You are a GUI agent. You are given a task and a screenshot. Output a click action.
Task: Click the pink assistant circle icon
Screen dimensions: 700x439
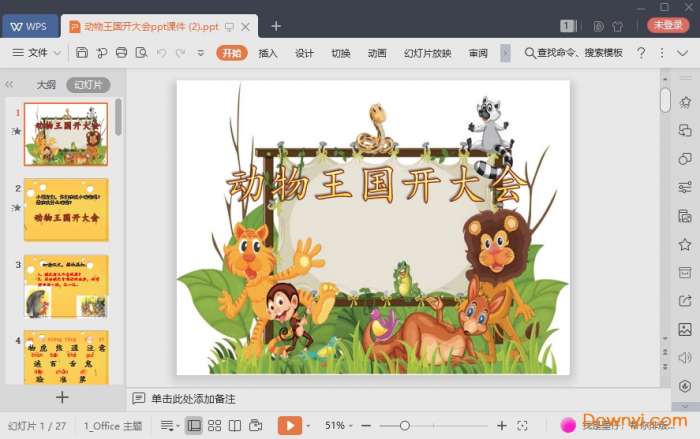[568, 425]
